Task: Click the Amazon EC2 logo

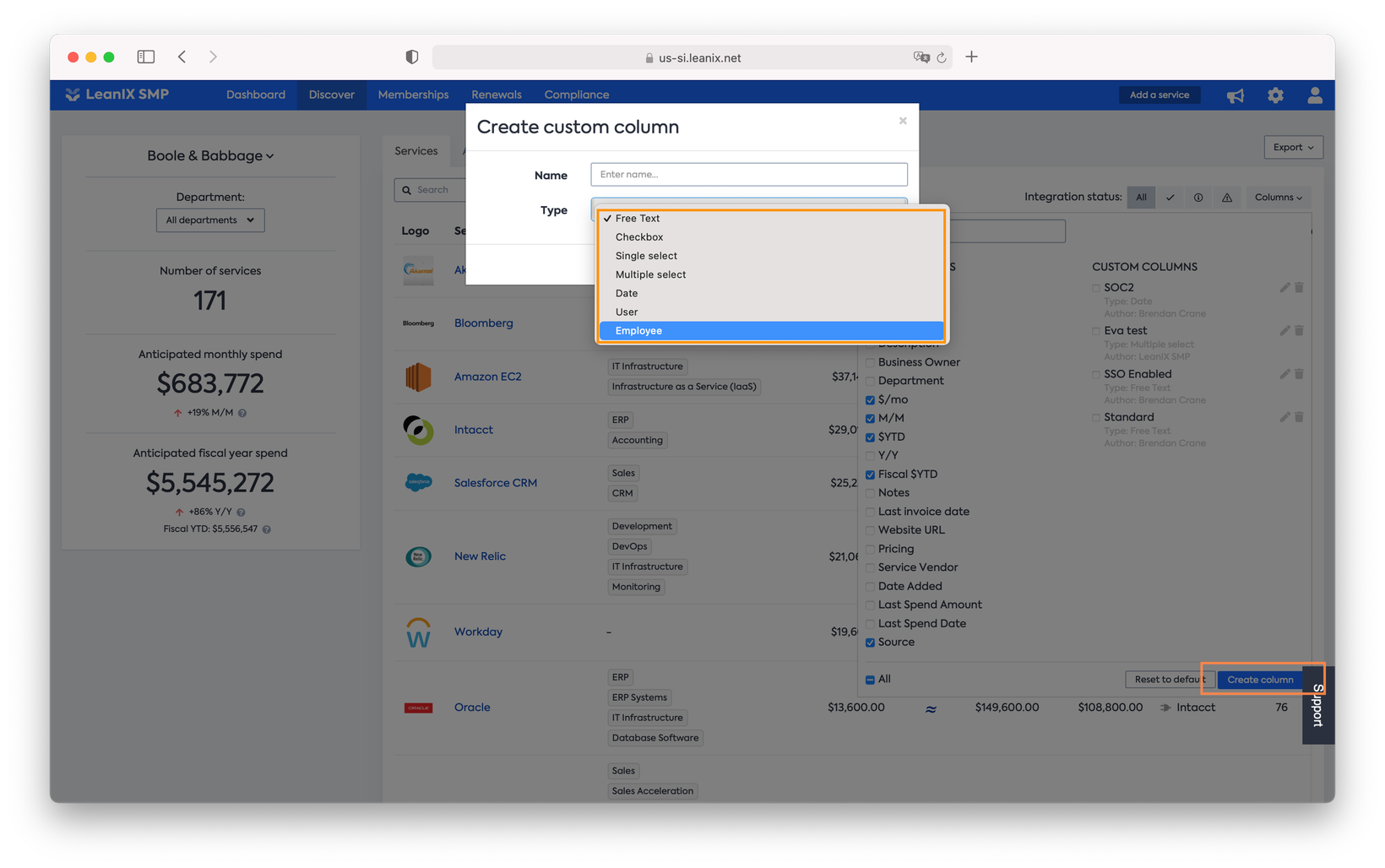Action: [418, 377]
